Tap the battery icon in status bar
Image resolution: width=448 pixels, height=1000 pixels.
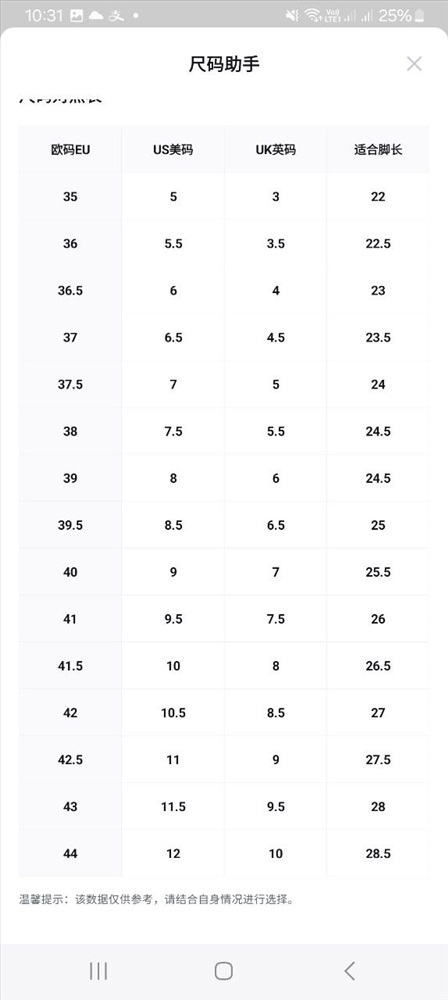click(419, 16)
